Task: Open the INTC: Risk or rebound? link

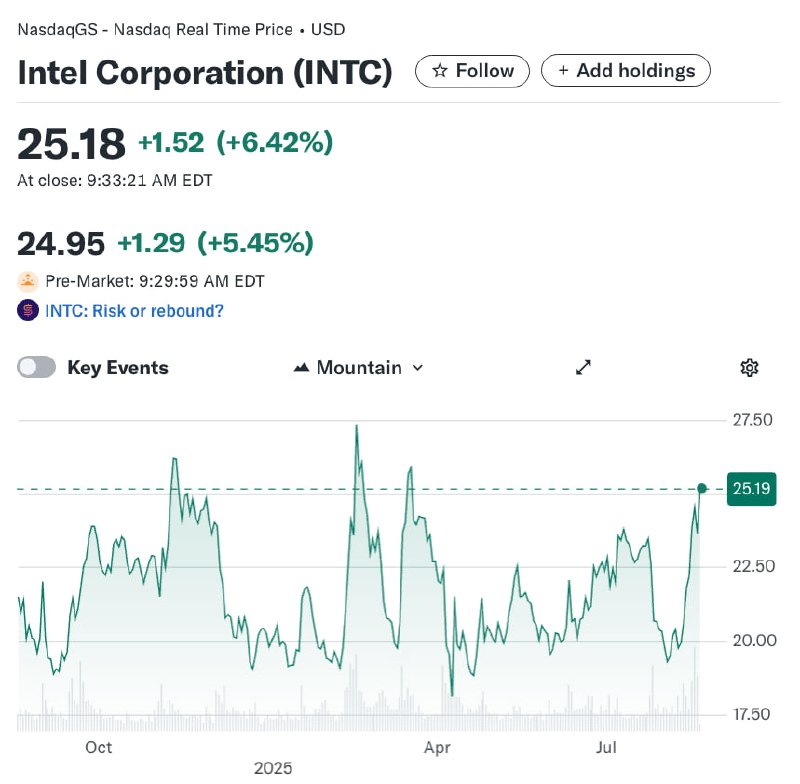Action: (134, 311)
